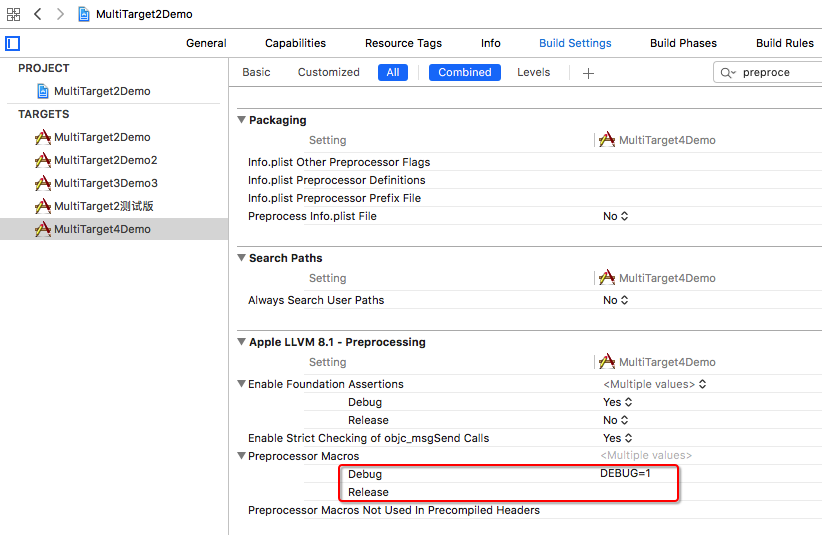This screenshot has width=822, height=535.
Task: Open the Always Search User Paths dropdown
Action: pyautogui.click(x=616, y=300)
